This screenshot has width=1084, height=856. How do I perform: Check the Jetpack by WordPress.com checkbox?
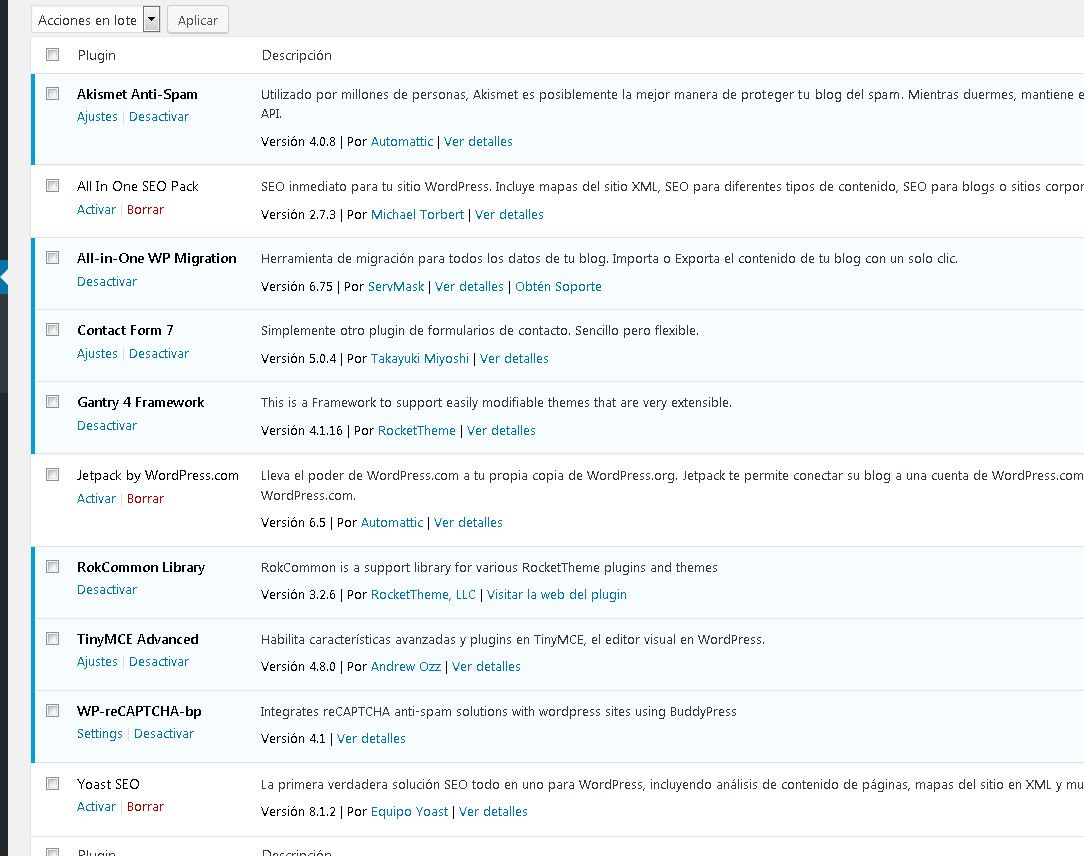[x=53, y=474]
